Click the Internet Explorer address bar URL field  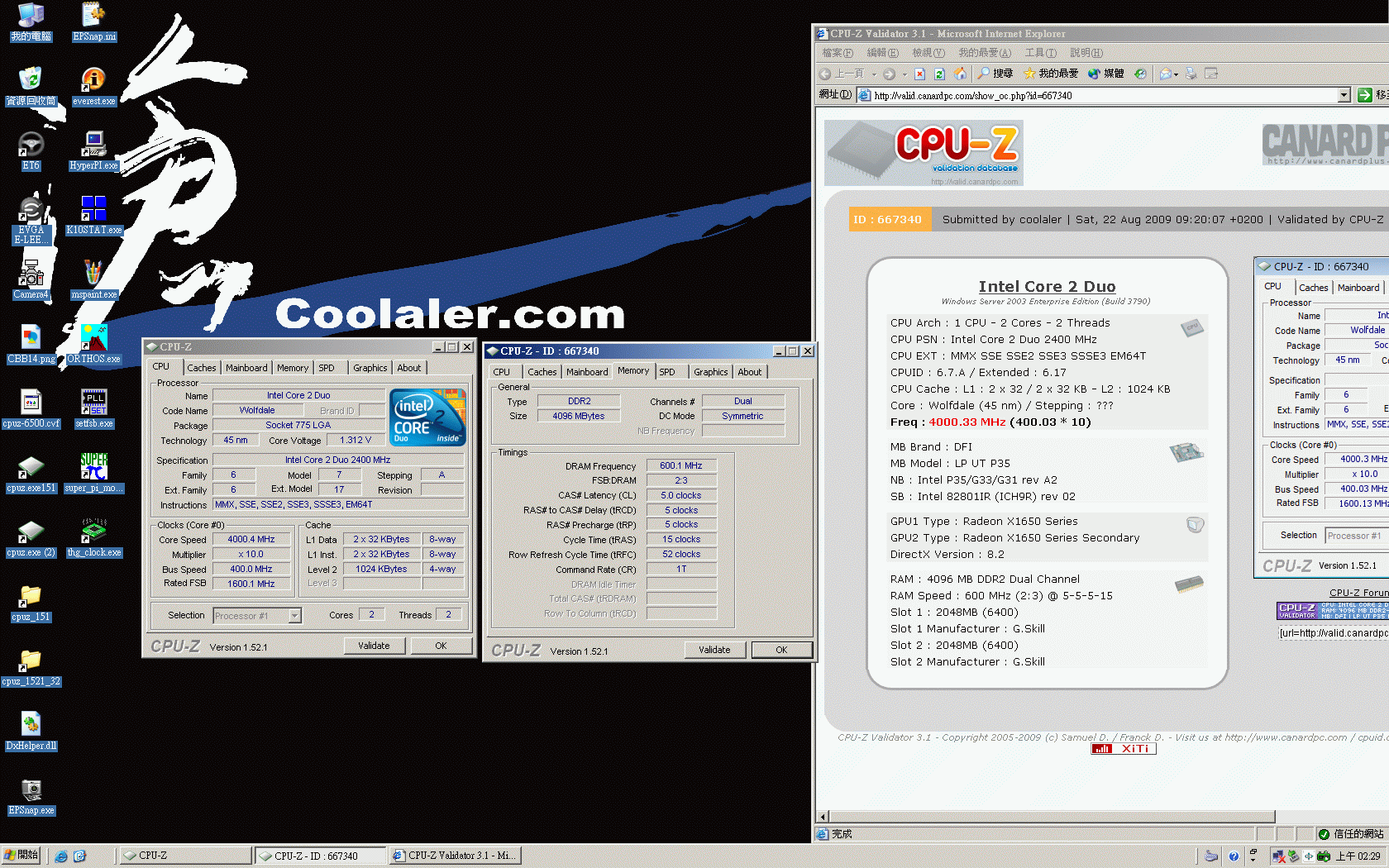[1104, 95]
